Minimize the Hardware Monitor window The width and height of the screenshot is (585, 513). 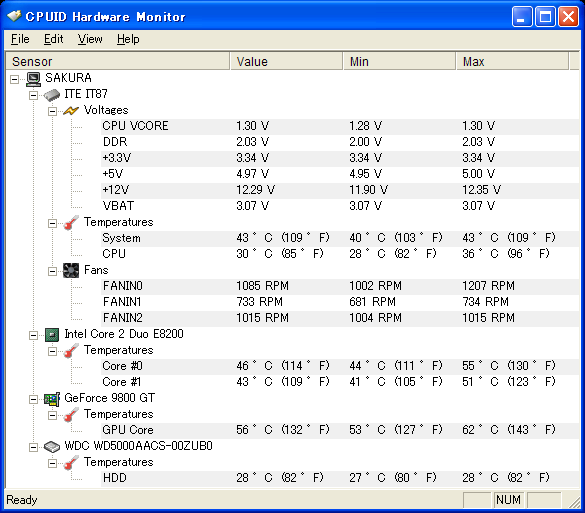522,17
